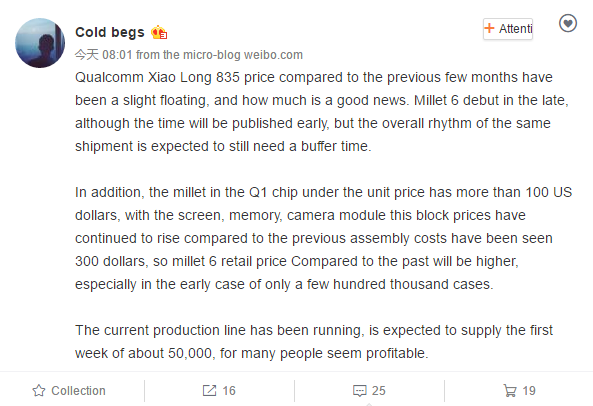
Task: Open Cold begs profile avatar
Action: 40,43
